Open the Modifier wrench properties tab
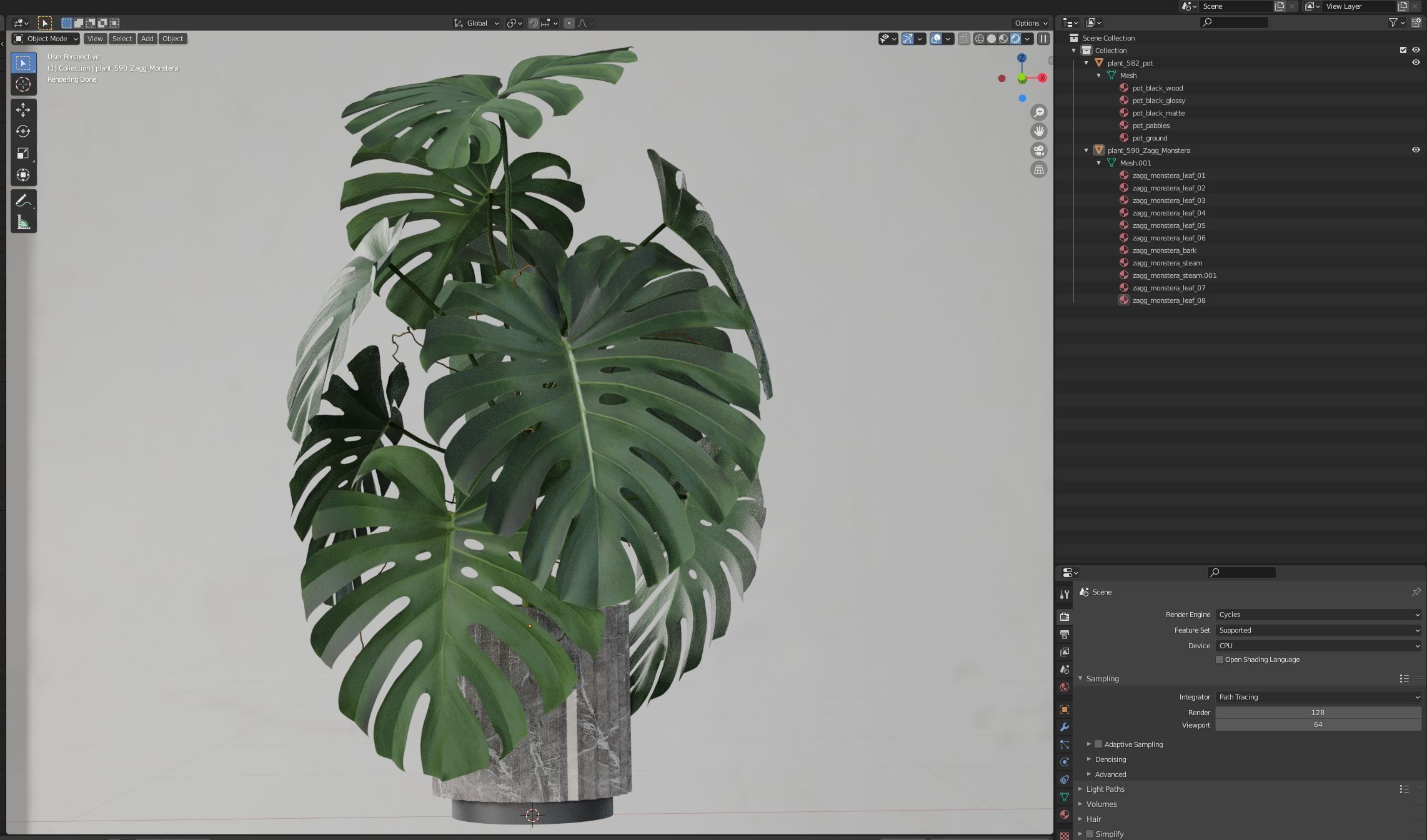This screenshot has width=1427, height=840. pos(1065,727)
